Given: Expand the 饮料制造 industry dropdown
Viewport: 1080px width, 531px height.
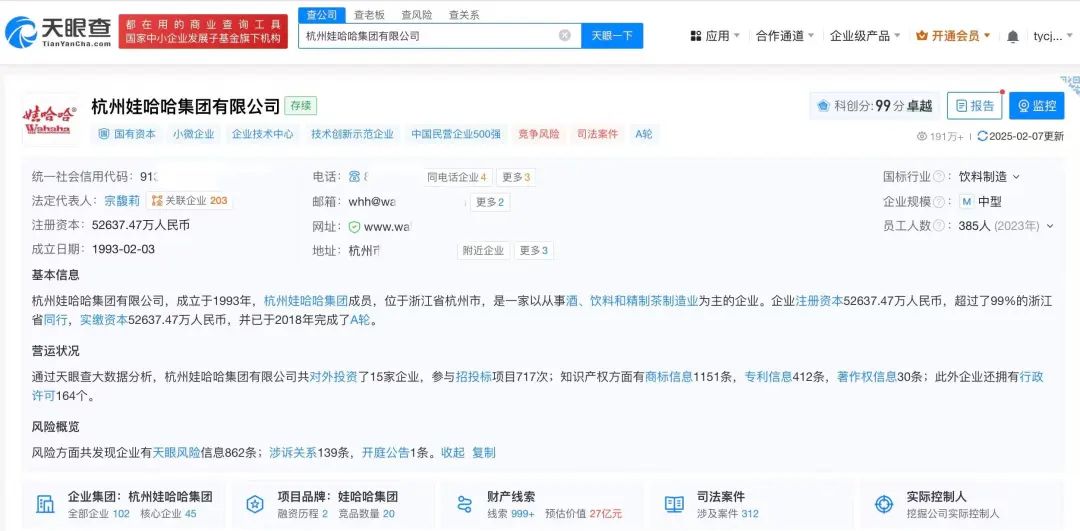Looking at the screenshot, I should pyautogui.click(x=1016, y=177).
